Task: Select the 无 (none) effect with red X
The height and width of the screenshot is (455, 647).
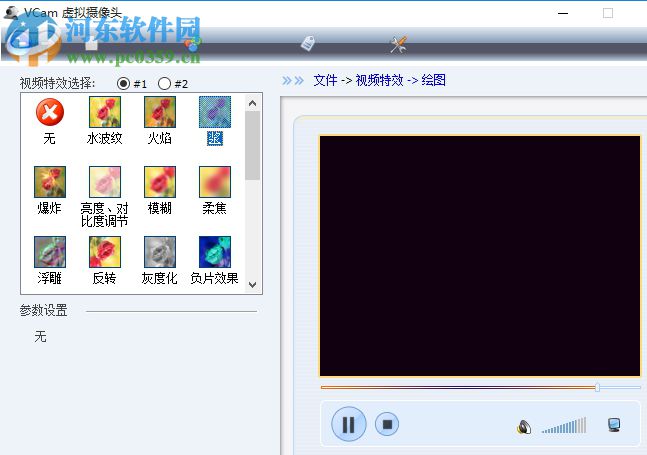Action: point(50,121)
